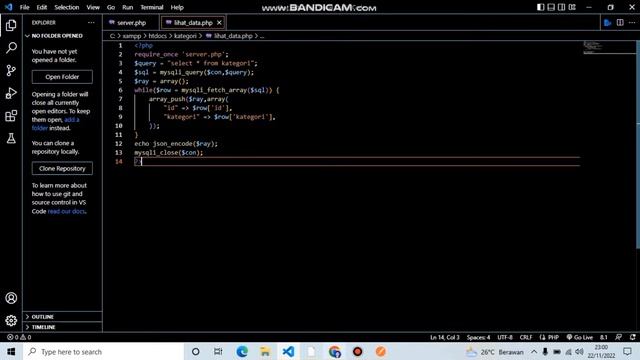
Task: Click the editor vertical scrollbar
Action: (x=638, y=144)
